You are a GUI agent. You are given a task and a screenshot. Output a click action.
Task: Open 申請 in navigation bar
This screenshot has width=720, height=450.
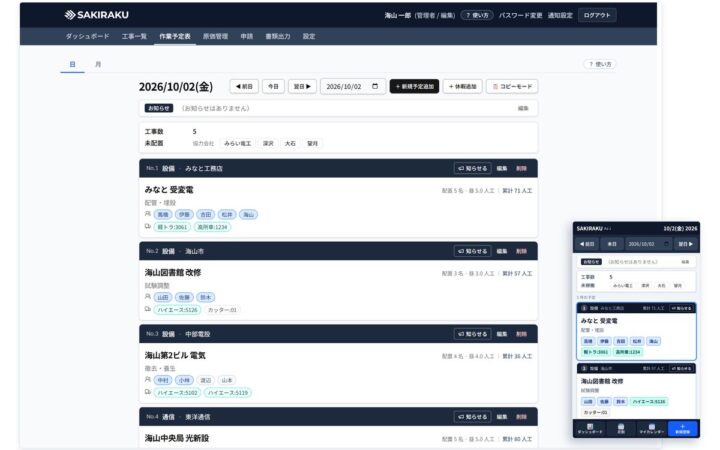[x=247, y=36]
